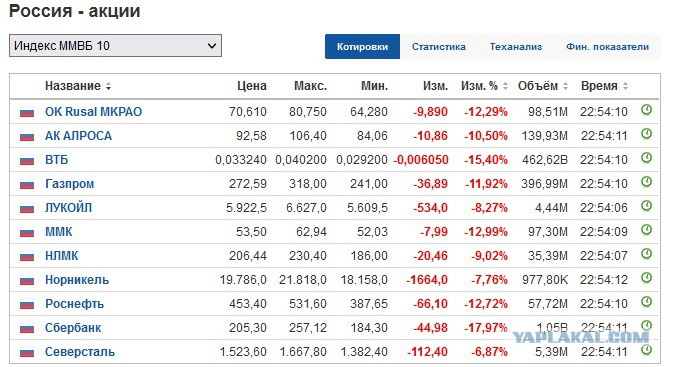The width and height of the screenshot is (675, 367).
Task: Click the clock icon in the ОК Rusal row
Action: (x=646, y=110)
